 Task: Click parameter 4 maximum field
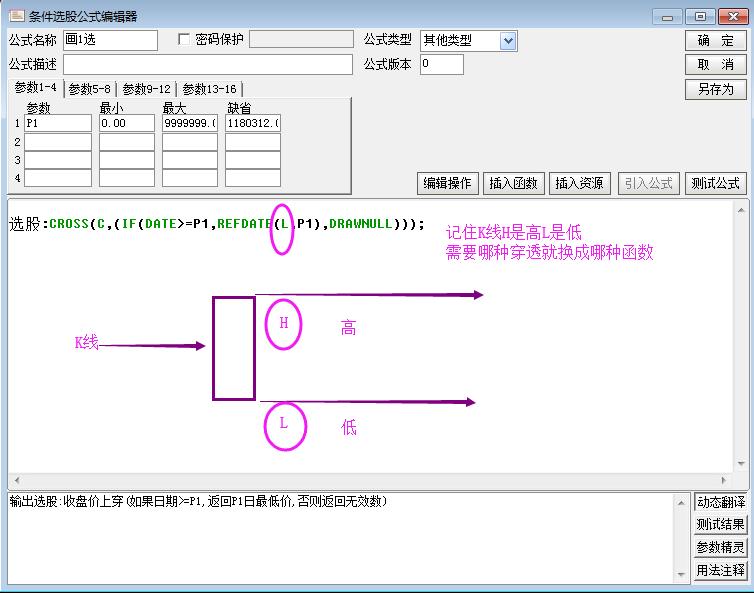pos(190,178)
